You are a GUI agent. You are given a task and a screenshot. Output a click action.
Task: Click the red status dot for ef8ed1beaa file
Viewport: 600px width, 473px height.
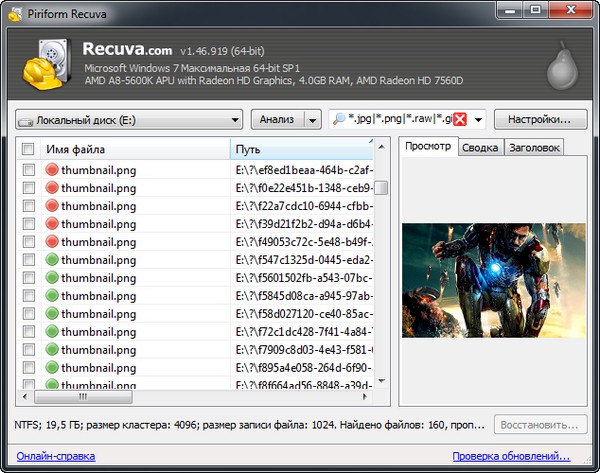point(52,170)
